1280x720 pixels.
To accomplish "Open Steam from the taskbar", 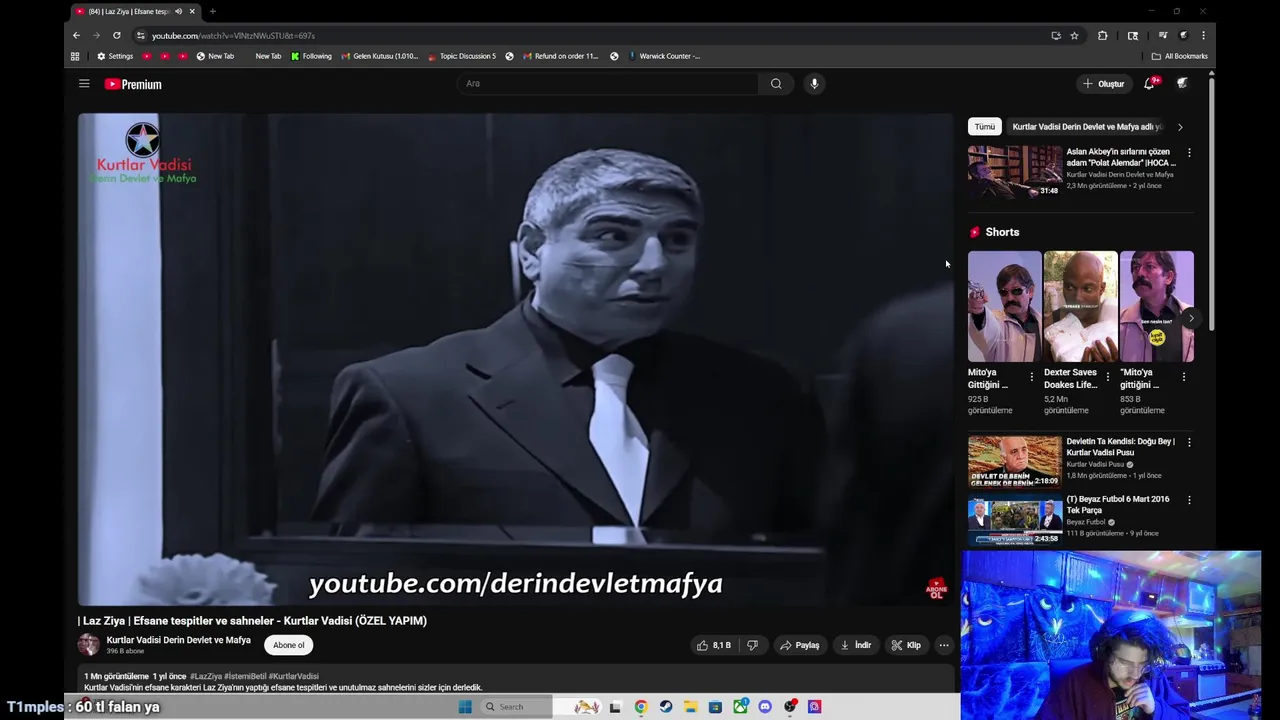I will tap(665, 707).
